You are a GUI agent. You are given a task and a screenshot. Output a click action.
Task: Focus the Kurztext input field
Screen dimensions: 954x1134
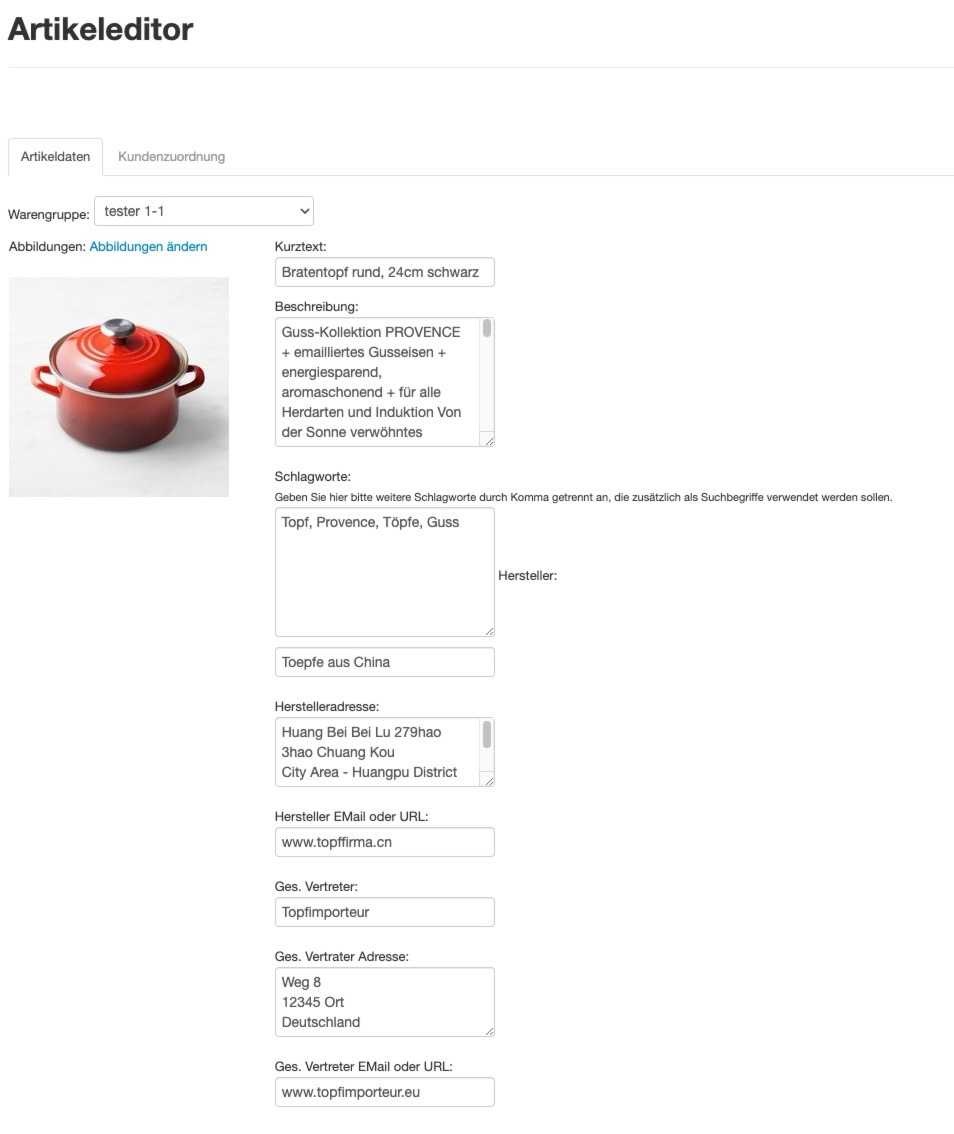click(x=385, y=272)
